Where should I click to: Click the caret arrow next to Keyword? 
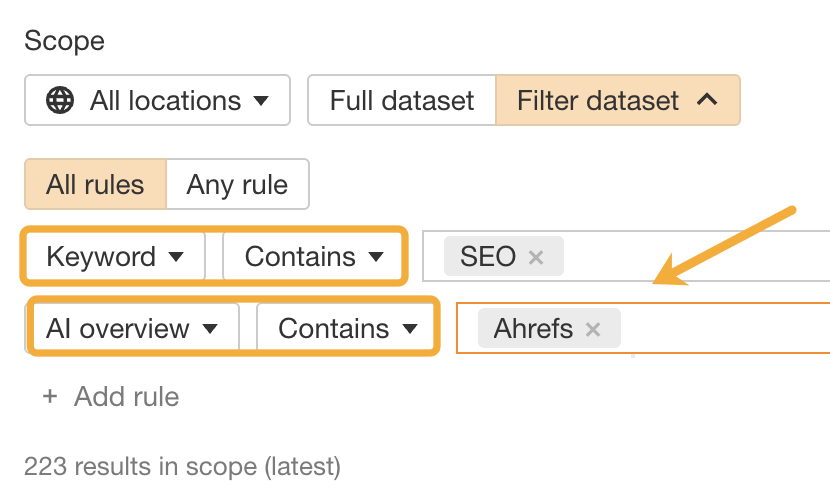176,257
